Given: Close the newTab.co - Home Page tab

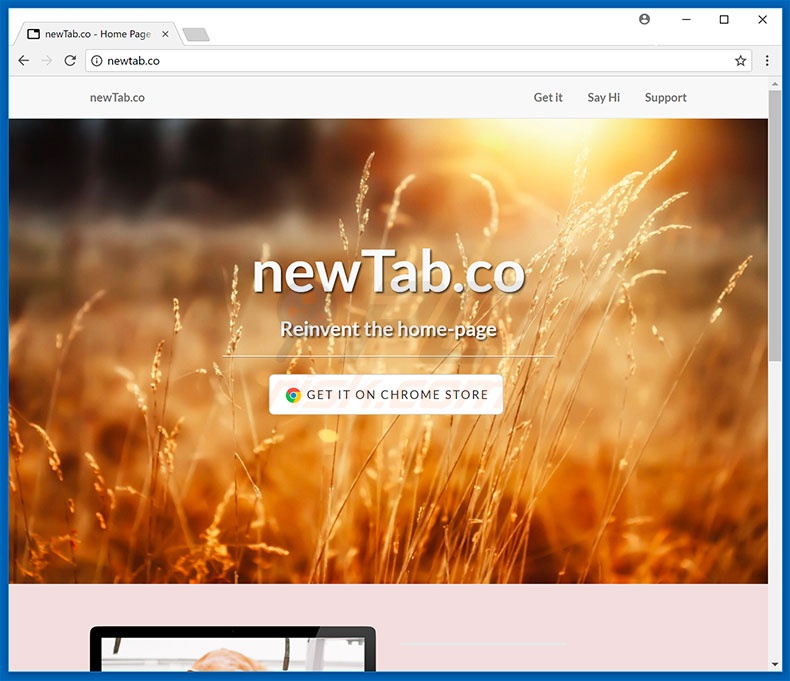Looking at the screenshot, I should pos(165,34).
